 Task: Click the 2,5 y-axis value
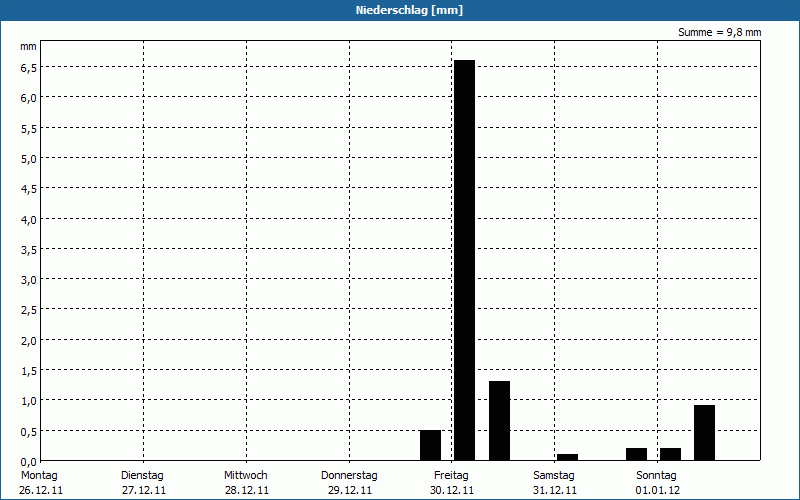coord(29,310)
